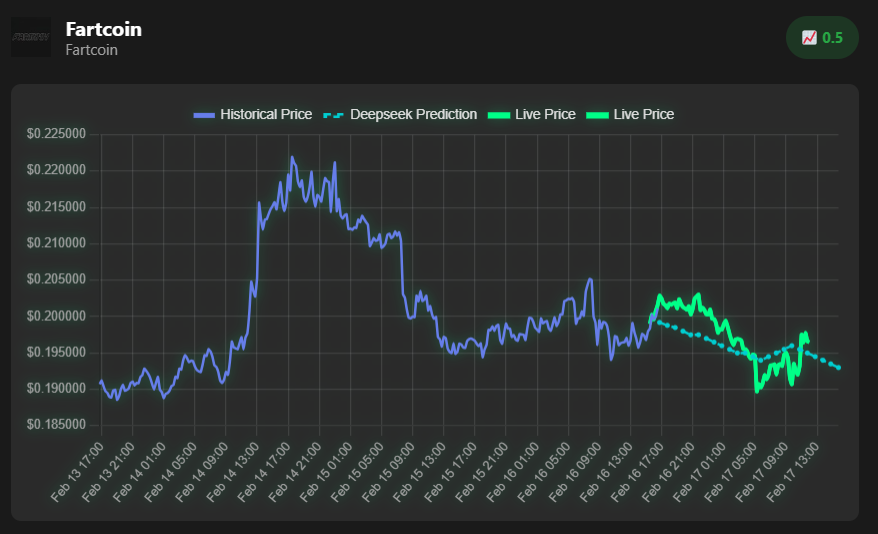Click the bold Fartcoin title

click(104, 29)
